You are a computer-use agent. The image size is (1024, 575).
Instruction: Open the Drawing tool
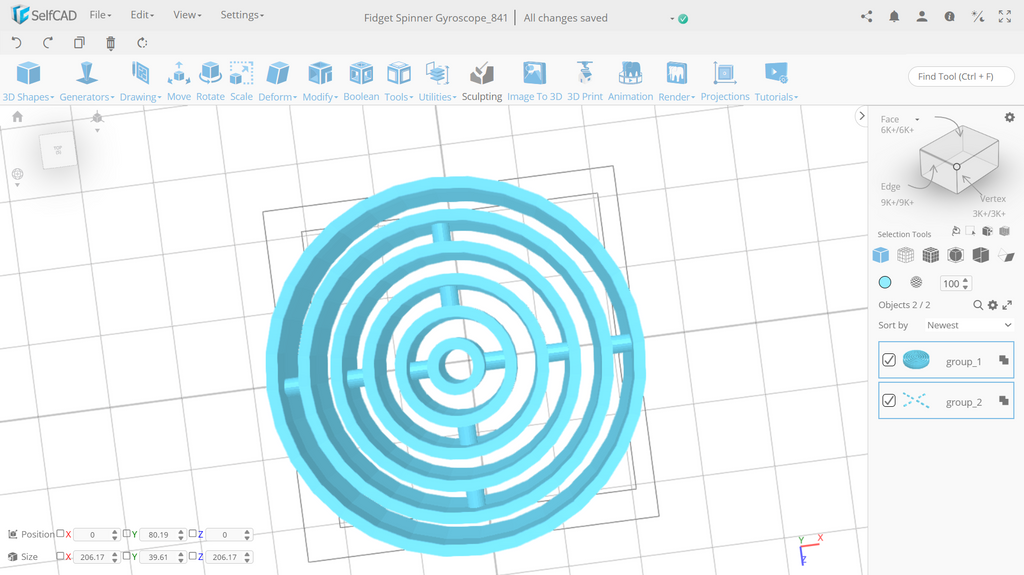(x=140, y=81)
